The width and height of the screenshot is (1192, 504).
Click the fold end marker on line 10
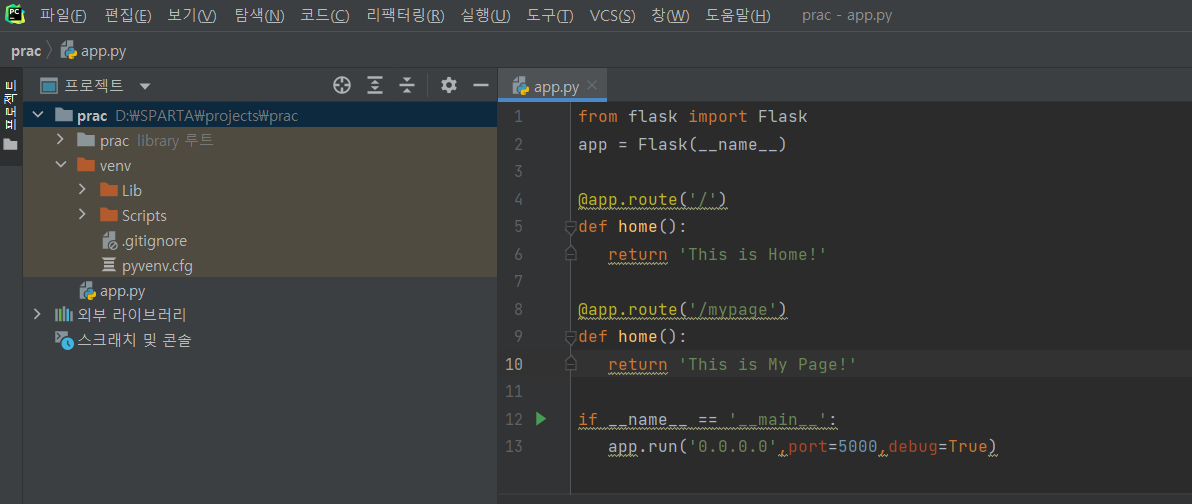[x=570, y=365]
